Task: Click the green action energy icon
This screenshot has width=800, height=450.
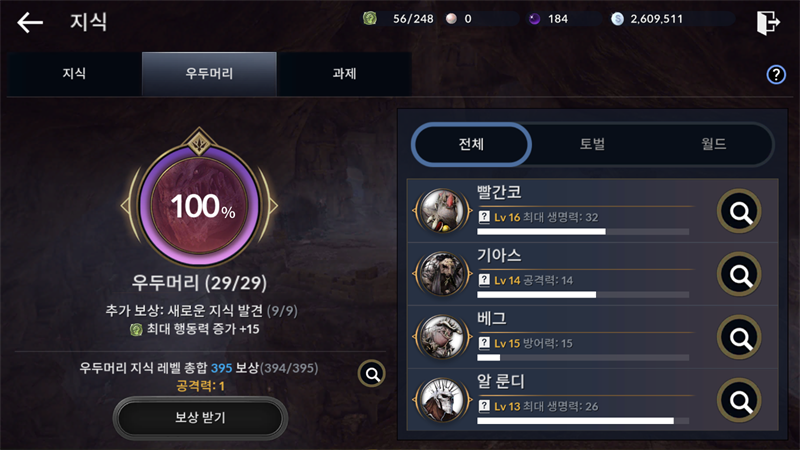Action: pos(370,19)
